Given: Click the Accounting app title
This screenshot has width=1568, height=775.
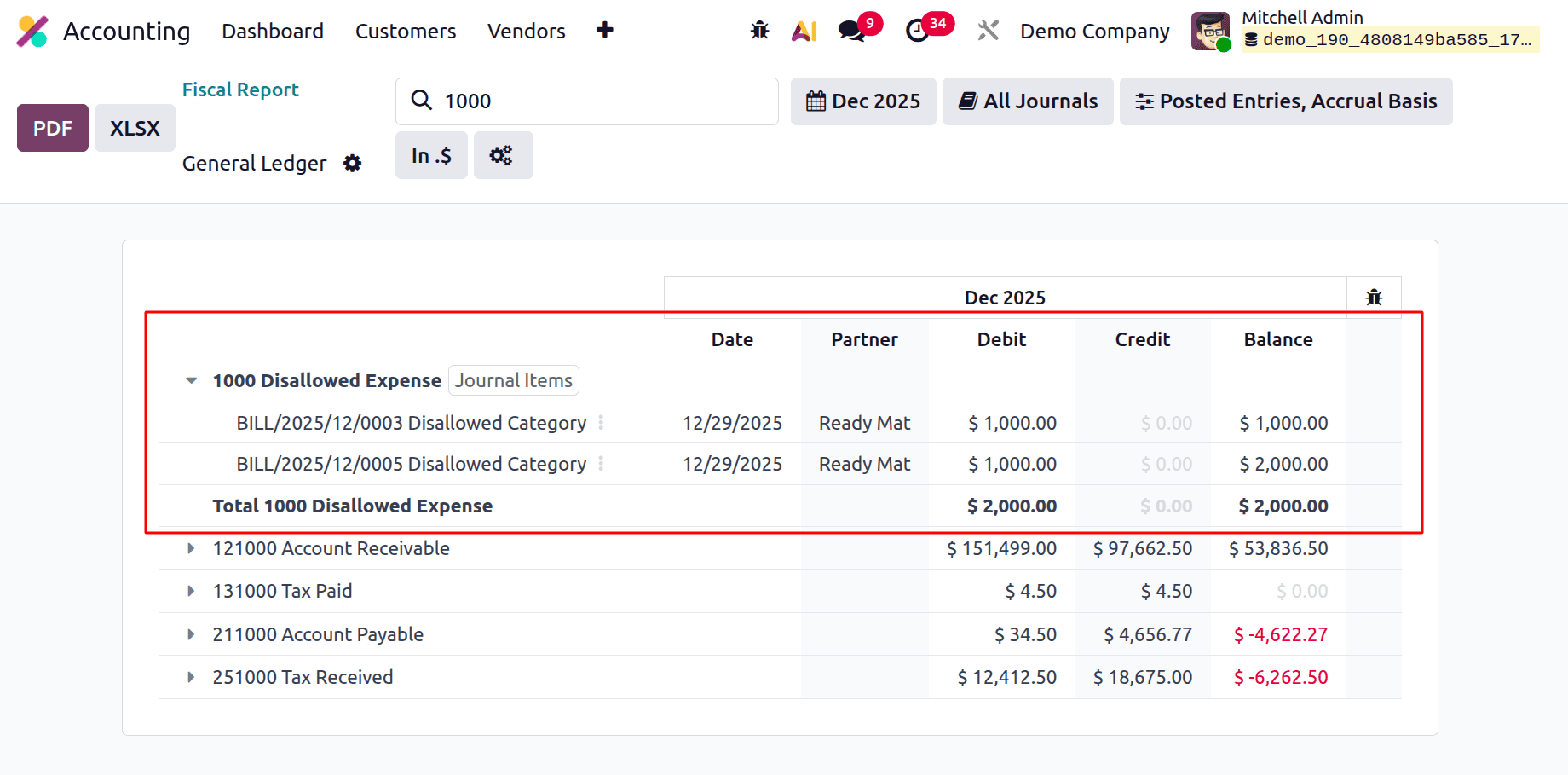Looking at the screenshot, I should 127,32.
